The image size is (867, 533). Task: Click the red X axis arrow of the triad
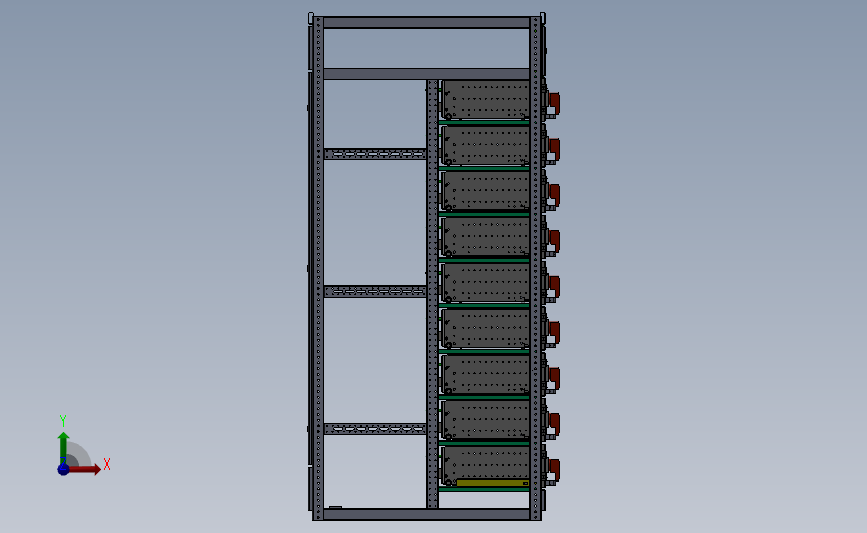[x=84, y=469]
